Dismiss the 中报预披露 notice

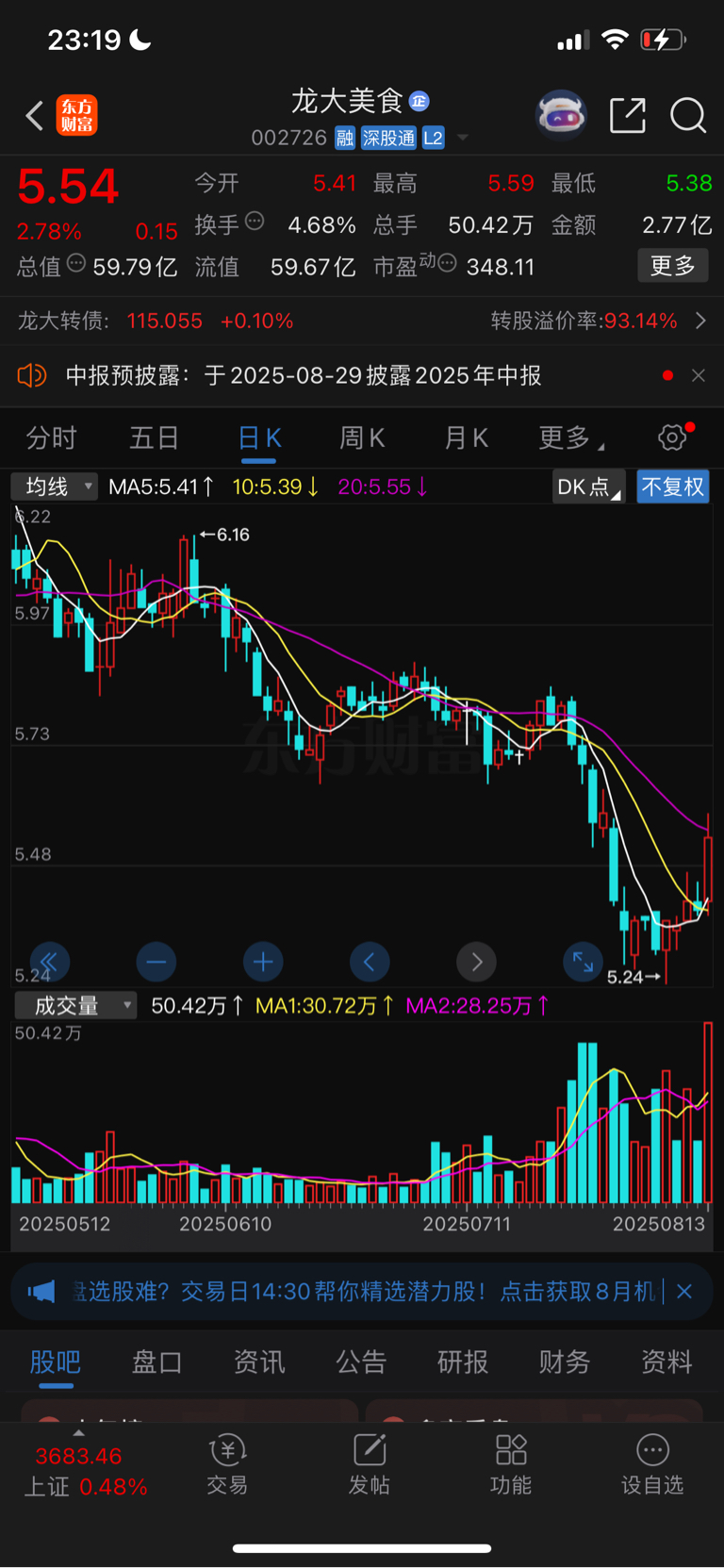click(699, 375)
